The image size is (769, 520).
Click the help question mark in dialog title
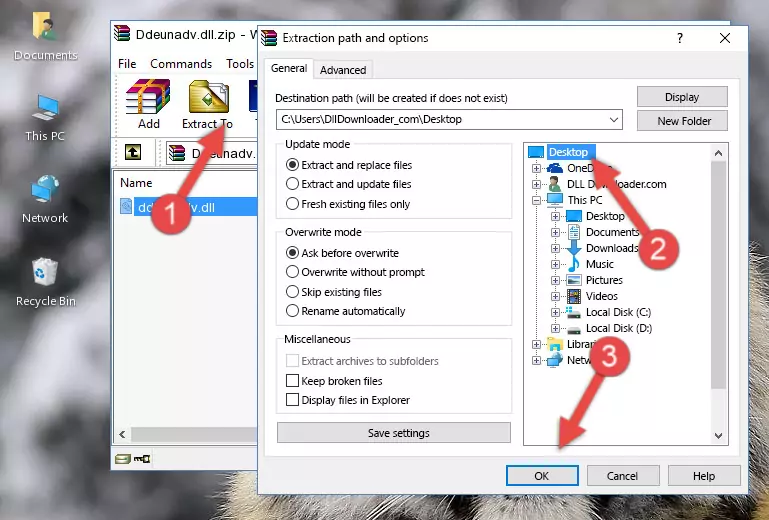point(680,38)
